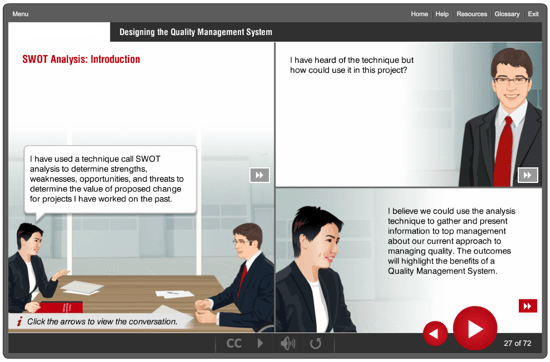Screen dimensions: 550x362
Task: Toggle closed captions with the CC icon
Action: coord(234,343)
